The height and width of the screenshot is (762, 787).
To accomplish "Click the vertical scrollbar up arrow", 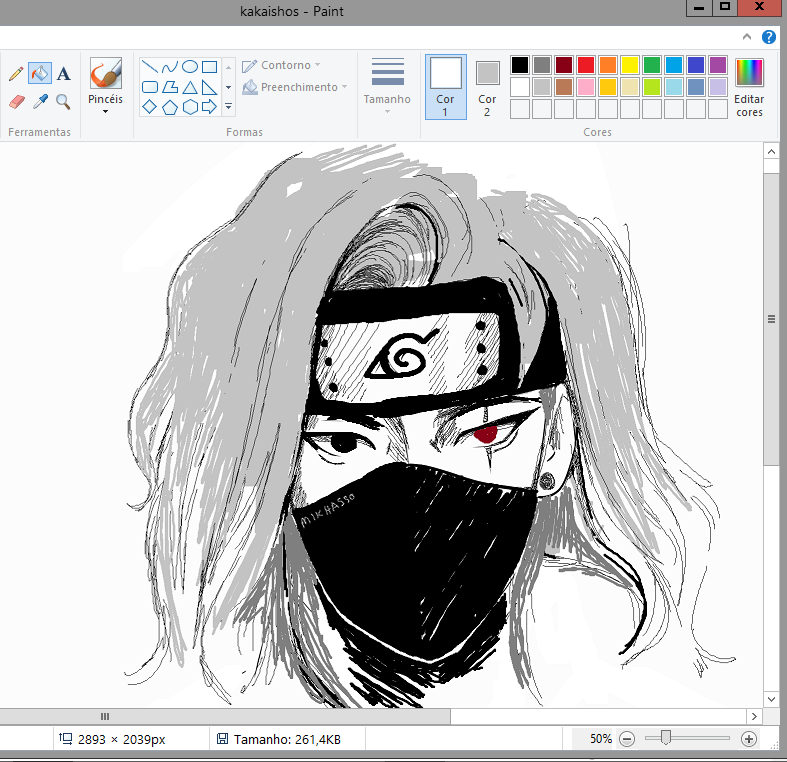I will click(771, 151).
